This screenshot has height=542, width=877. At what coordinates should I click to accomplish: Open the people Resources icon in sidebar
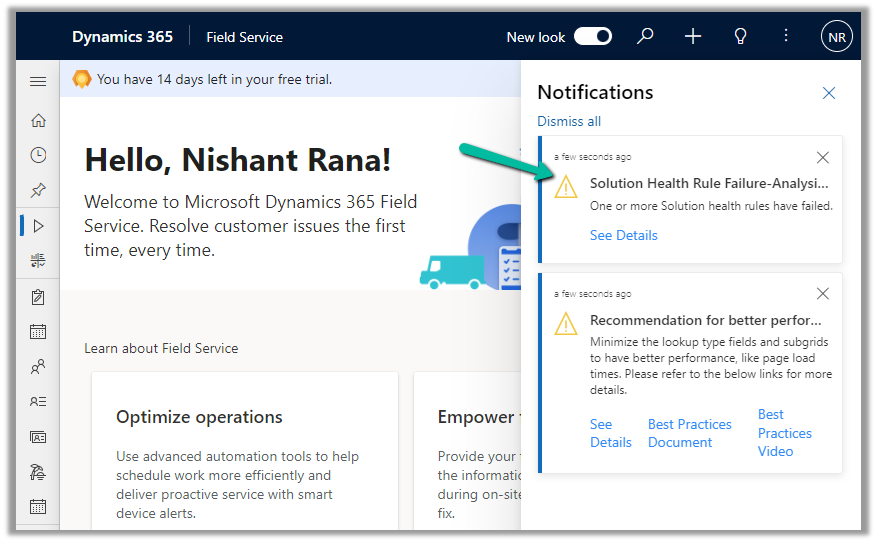pyautogui.click(x=38, y=367)
